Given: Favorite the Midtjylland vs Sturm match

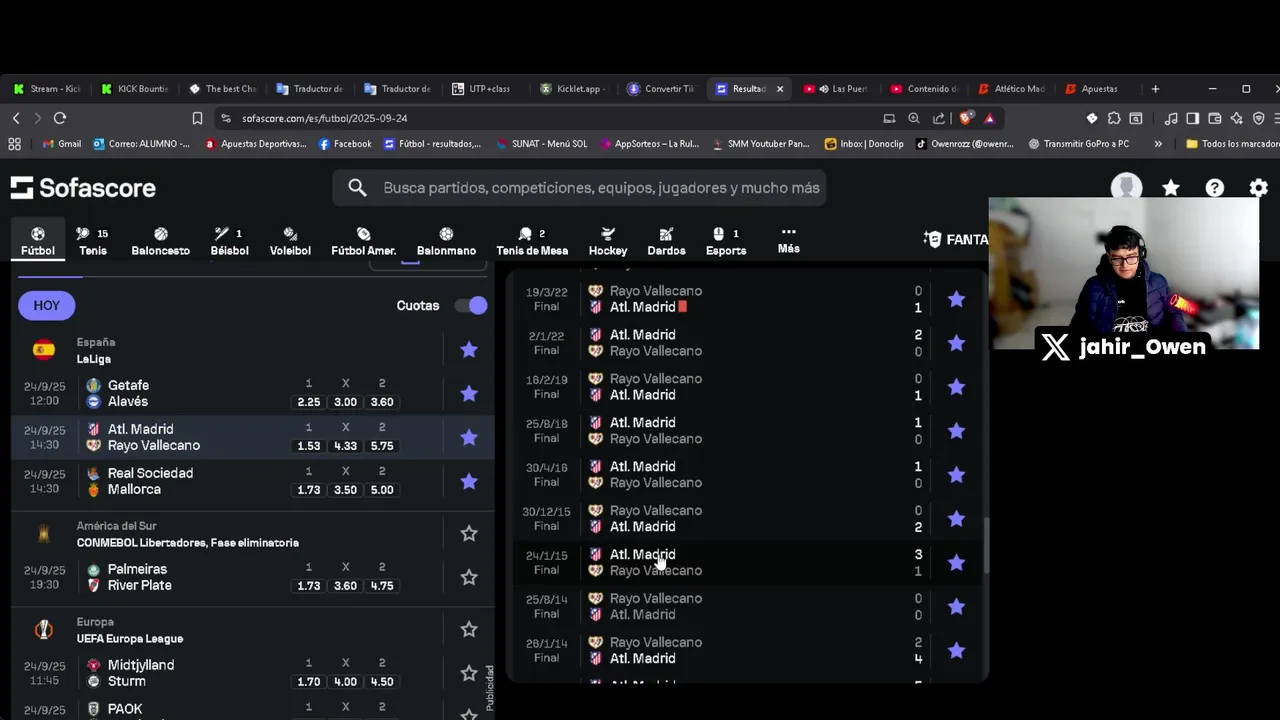Looking at the screenshot, I should coord(469,674).
